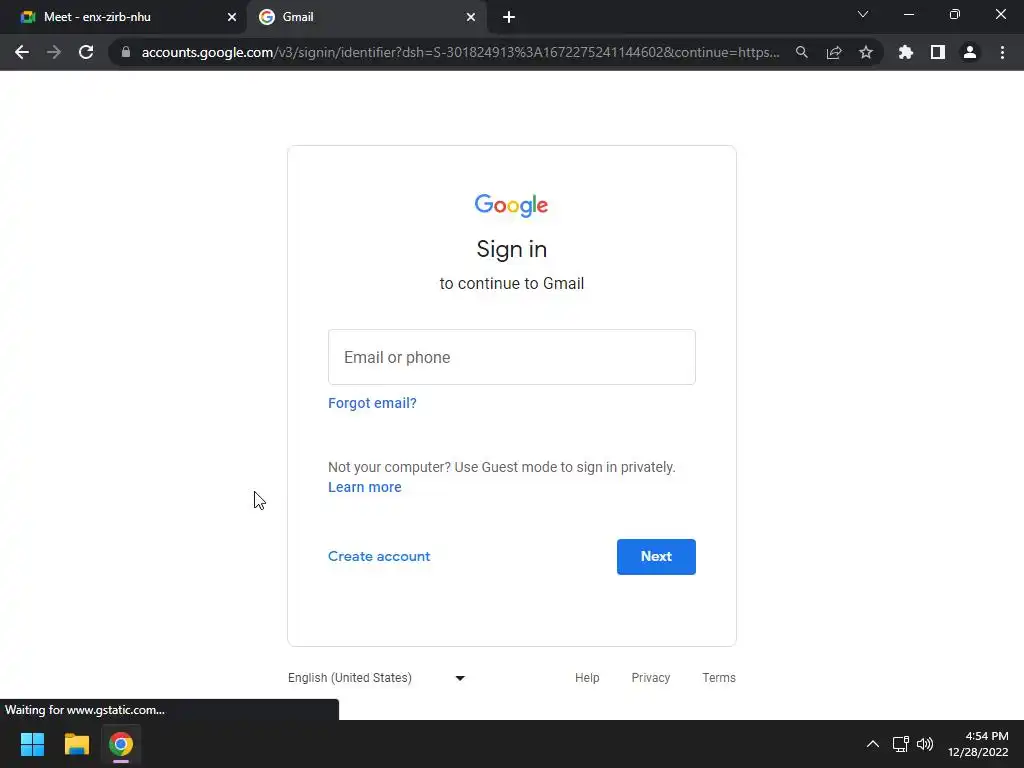This screenshot has width=1024, height=768.
Task: Open the zoom magnifier in the address bar
Action: [801, 52]
